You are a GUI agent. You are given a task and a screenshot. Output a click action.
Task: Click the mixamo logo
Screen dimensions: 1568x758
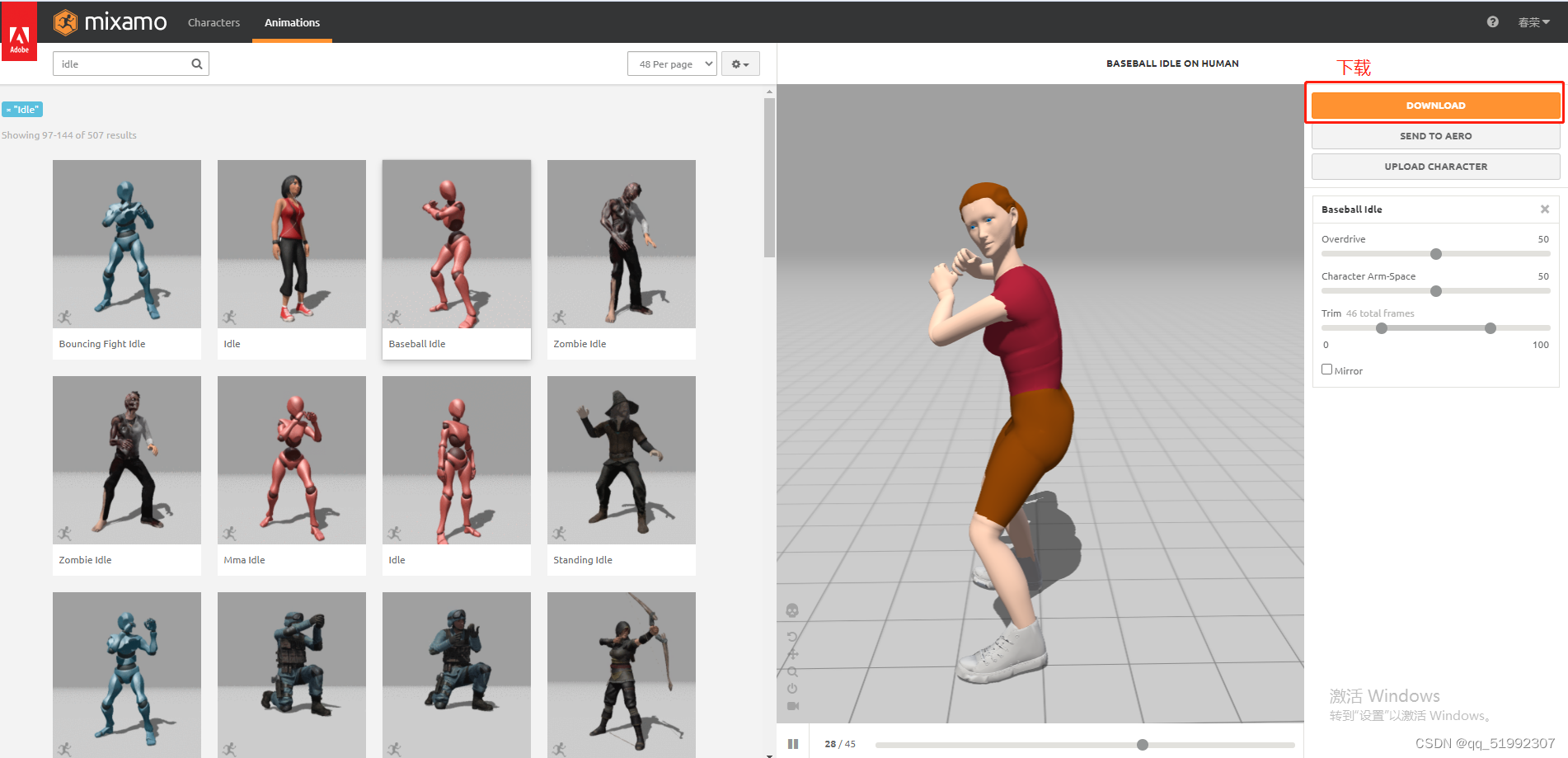pos(110,22)
